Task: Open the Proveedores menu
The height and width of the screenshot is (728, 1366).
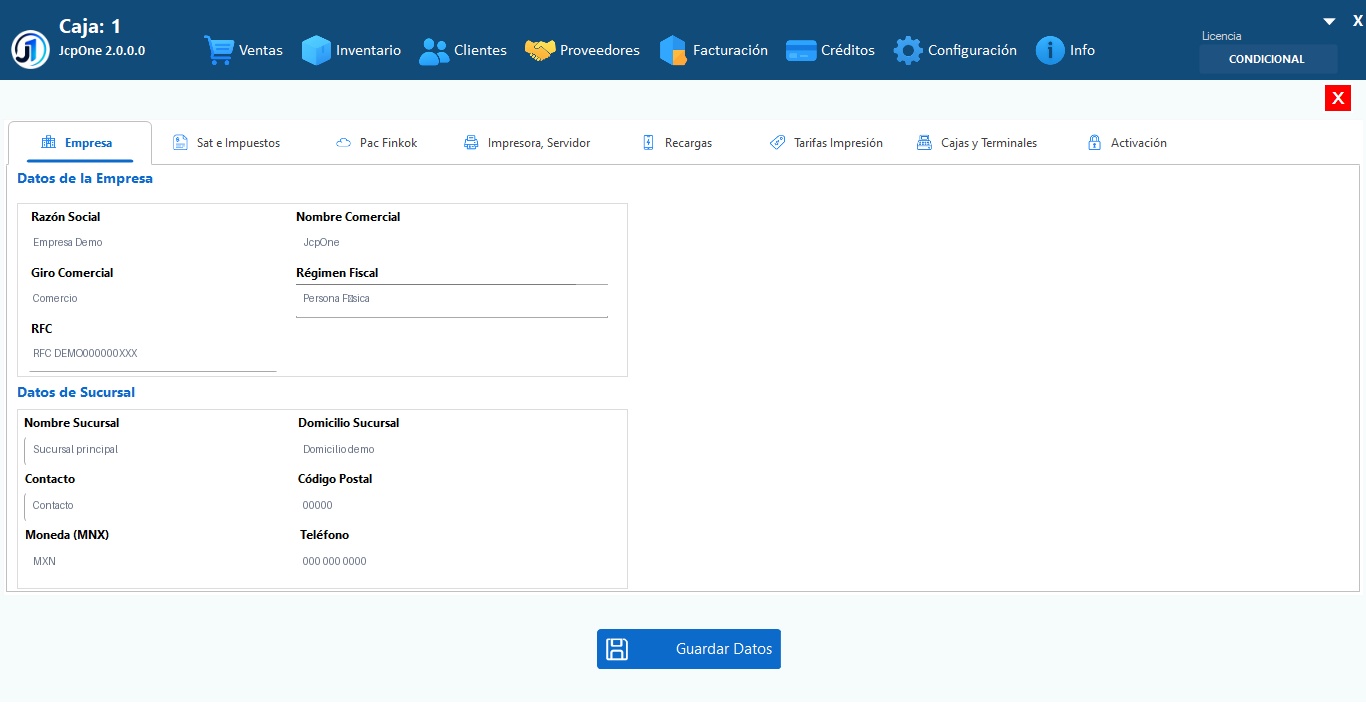Action: coord(582,50)
